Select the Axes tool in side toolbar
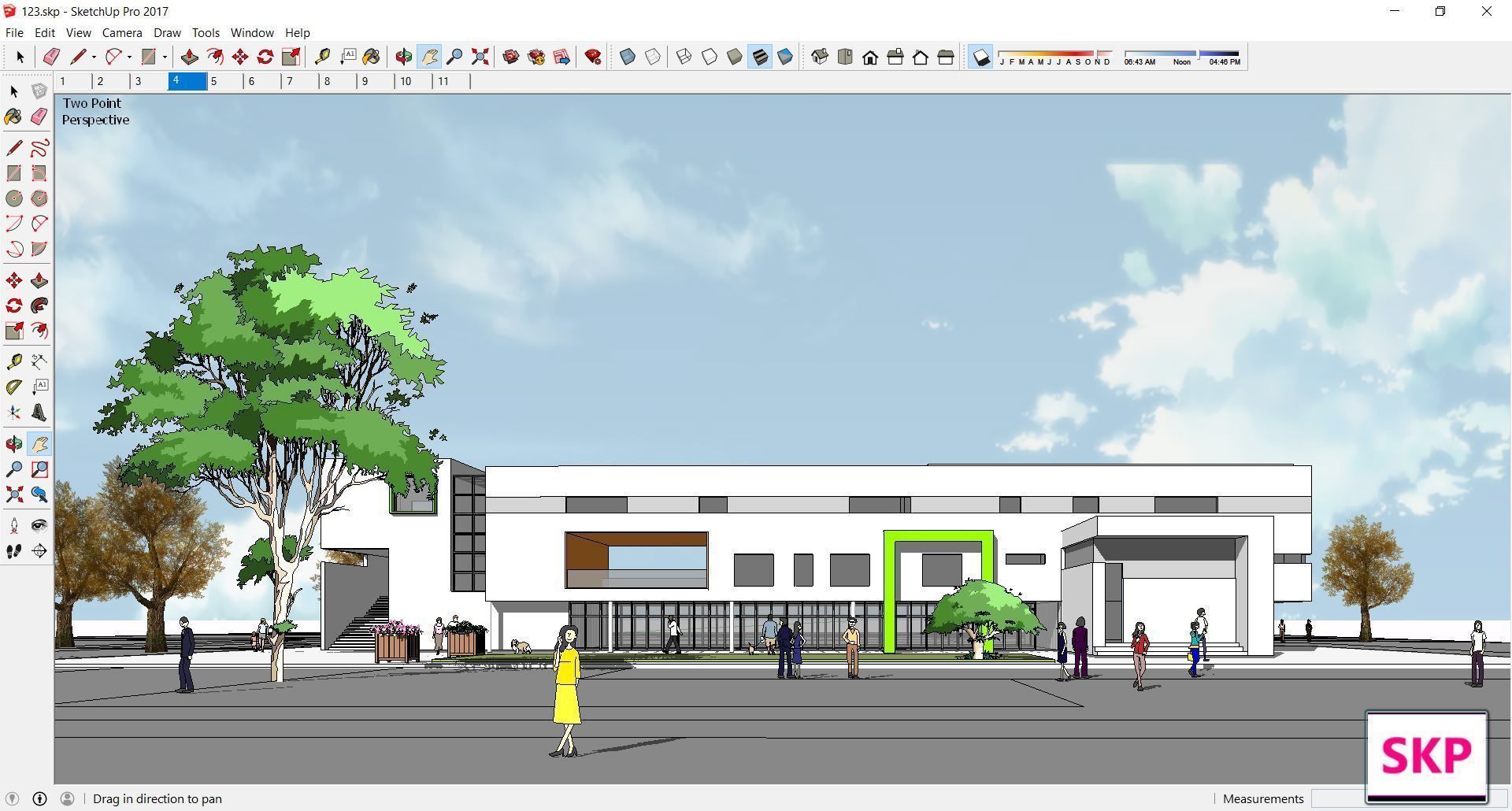This screenshot has width=1512, height=811. click(14, 413)
